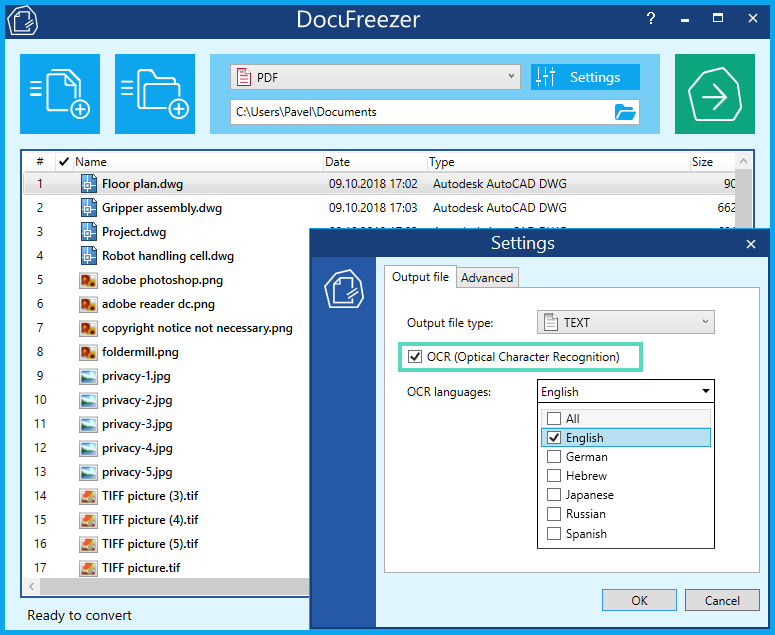The width and height of the screenshot is (775, 635).
Task: Click the # column header
Action: point(40,162)
